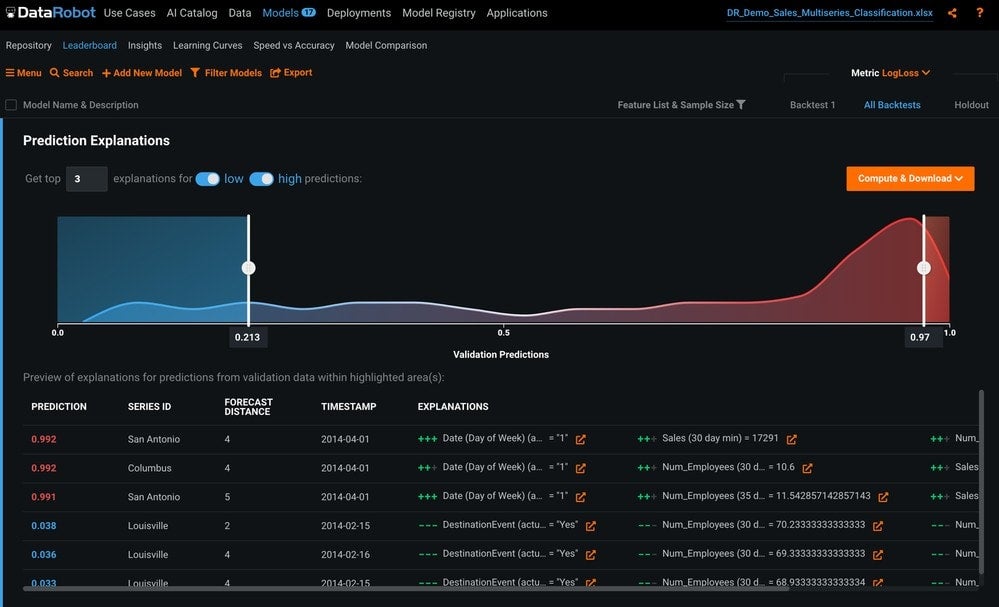Open link icon for Num_Employees = 10.6
This screenshot has height=607, width=999.
807,468
